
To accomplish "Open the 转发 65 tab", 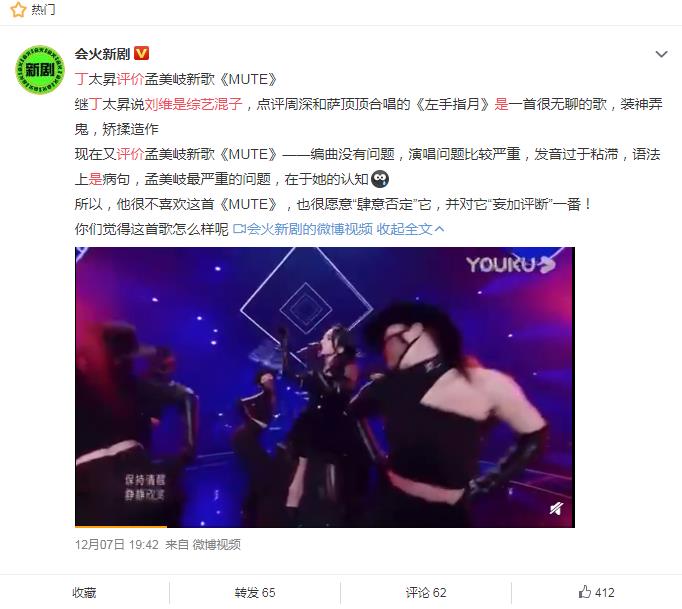I will point(255,592).
